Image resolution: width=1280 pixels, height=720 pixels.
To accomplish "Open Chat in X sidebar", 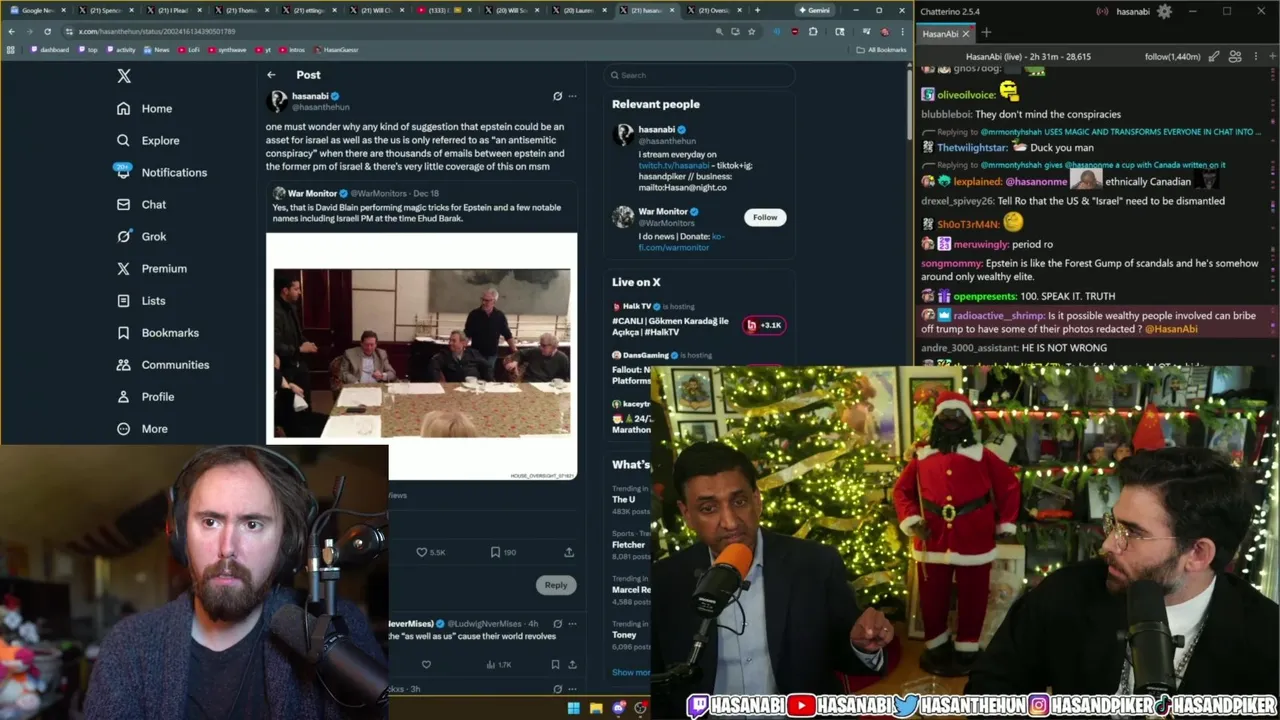I will pos(141,204).
